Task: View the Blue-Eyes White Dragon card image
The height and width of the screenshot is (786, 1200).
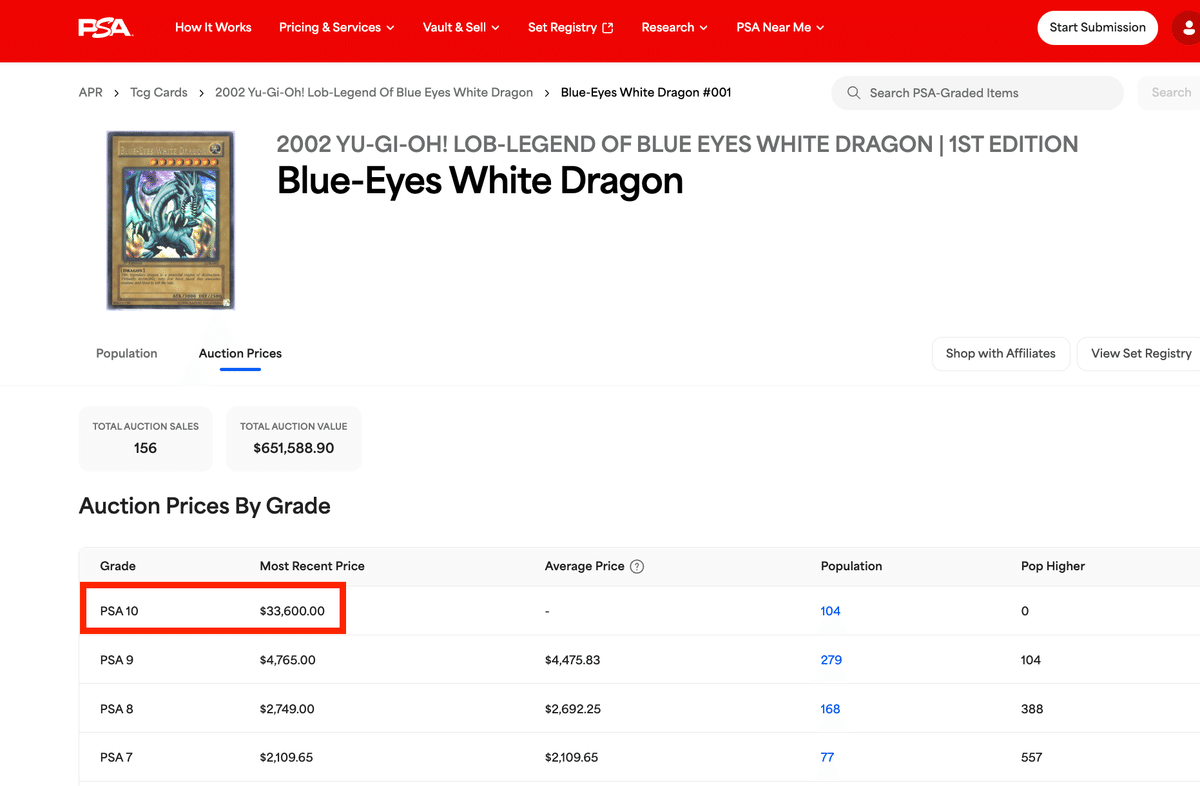Action: point(171,219)
